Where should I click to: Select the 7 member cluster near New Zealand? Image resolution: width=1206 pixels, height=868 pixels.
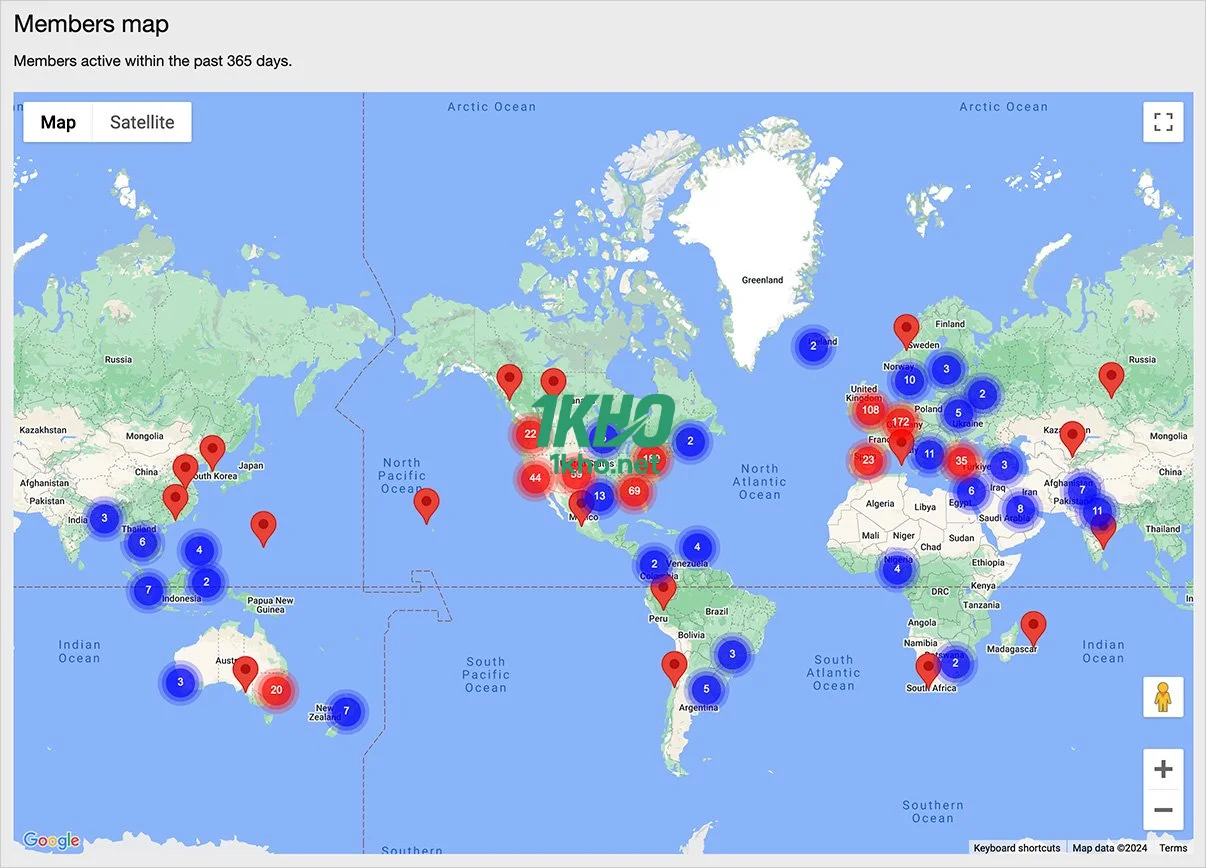tap(345, 711)
